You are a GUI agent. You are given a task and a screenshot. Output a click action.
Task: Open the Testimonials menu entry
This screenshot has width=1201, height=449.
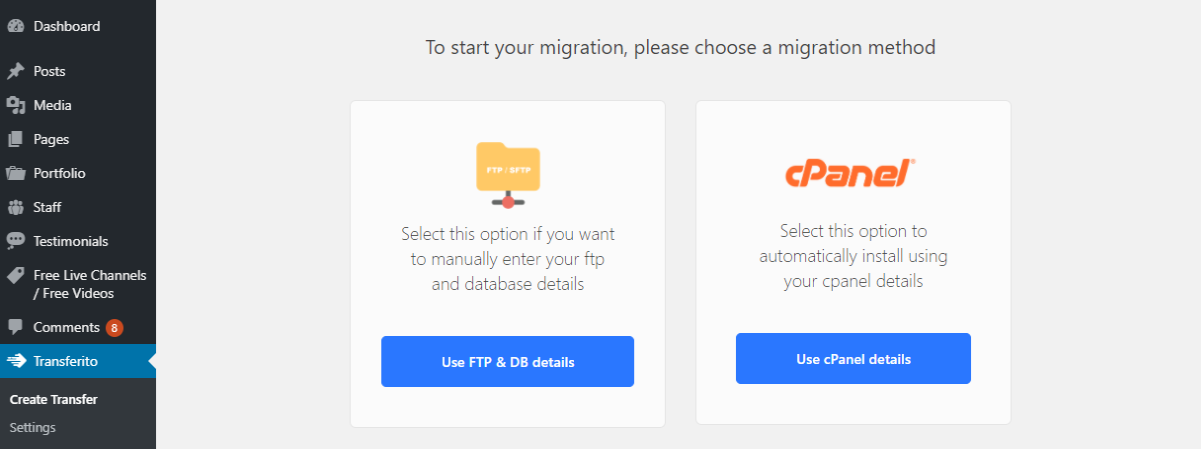coord(78,241)
